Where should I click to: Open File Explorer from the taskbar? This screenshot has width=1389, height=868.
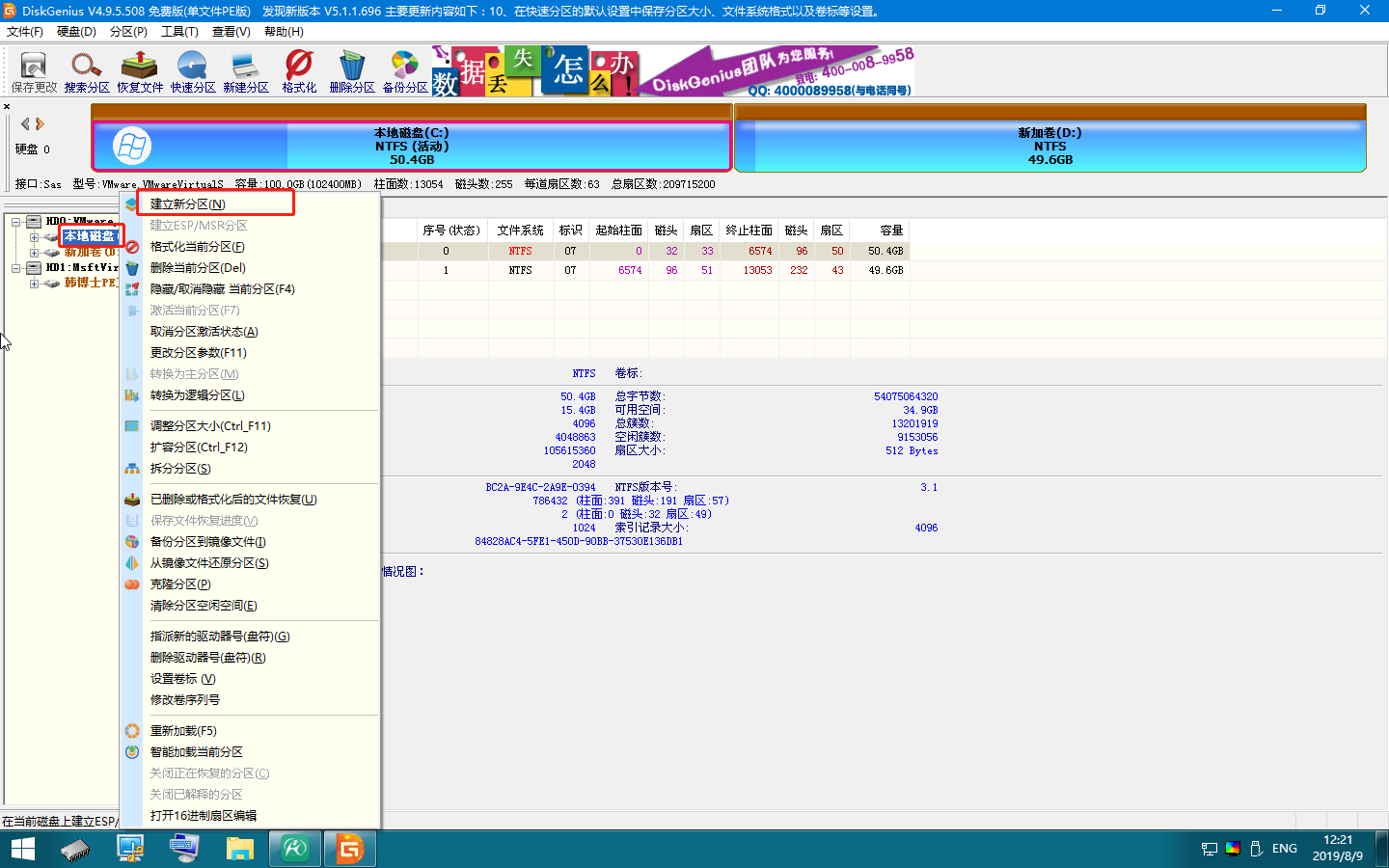point(239,849)
